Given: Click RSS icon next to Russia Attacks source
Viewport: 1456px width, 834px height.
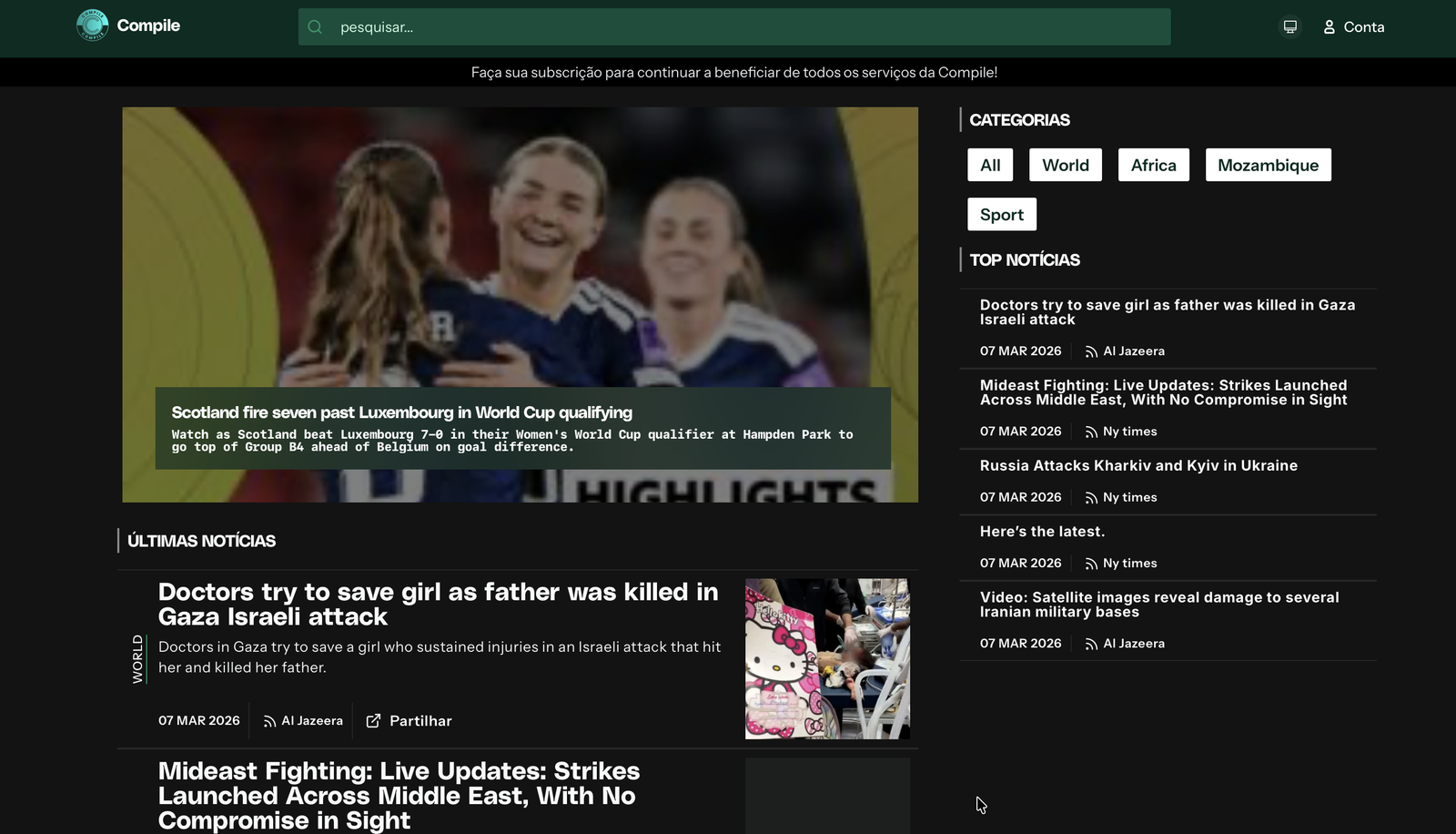Looking at the screenshot, I should pyautogui.click(x=1091, y=498).
